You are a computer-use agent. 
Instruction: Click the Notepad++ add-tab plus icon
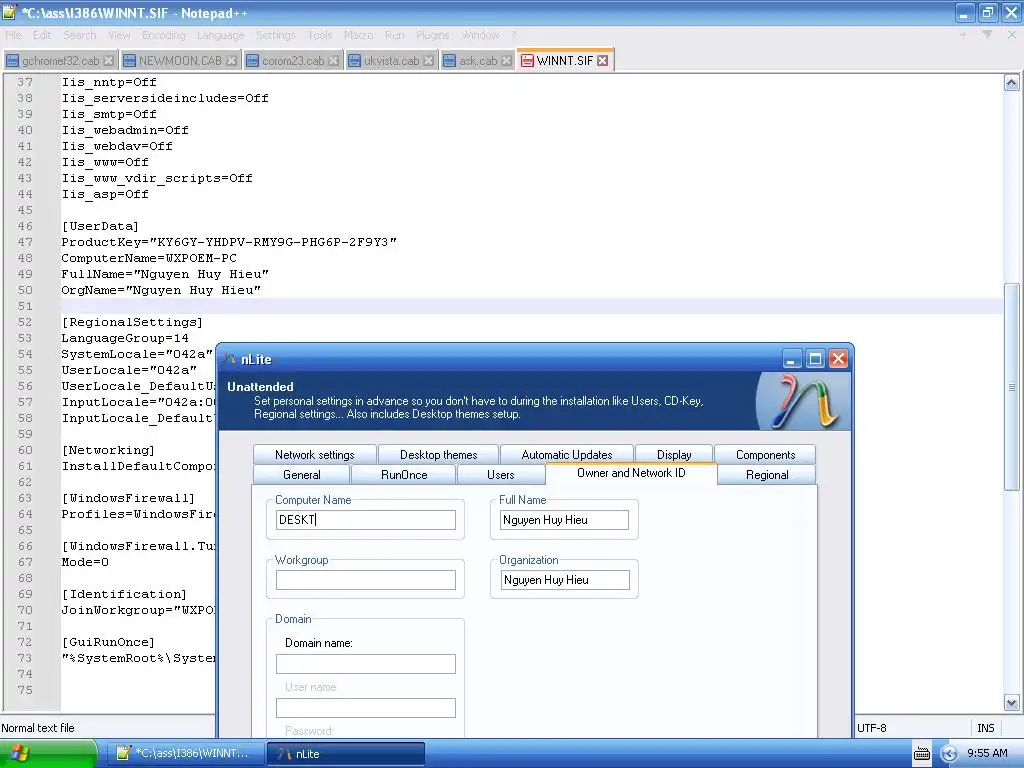963,35
